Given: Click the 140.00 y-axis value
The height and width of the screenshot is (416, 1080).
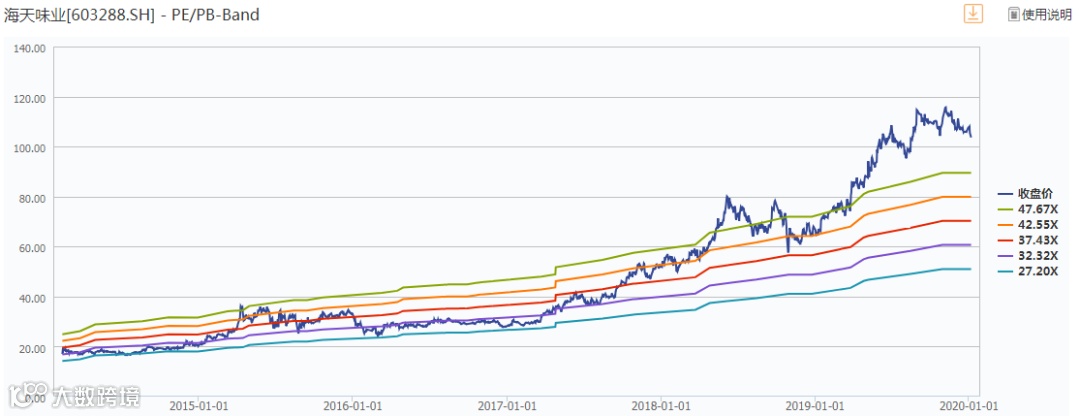Looking at the screenshot, I should tap(30, 49).
